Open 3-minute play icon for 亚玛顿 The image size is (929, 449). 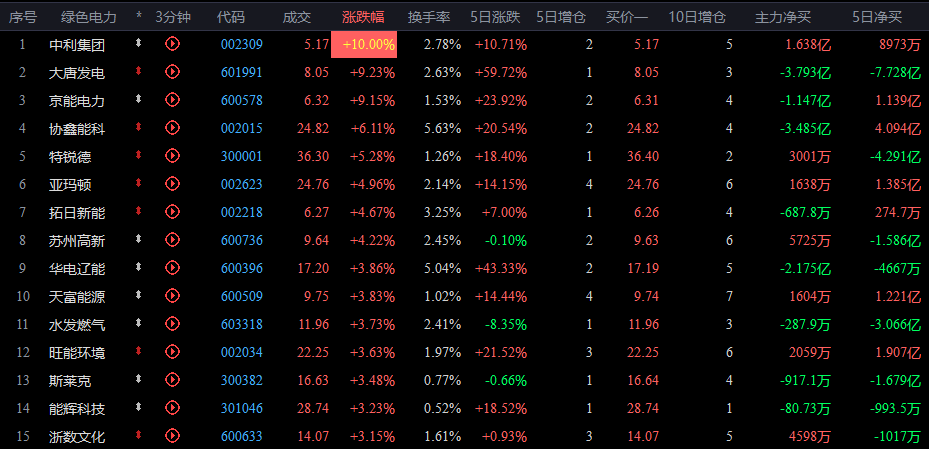172,184
